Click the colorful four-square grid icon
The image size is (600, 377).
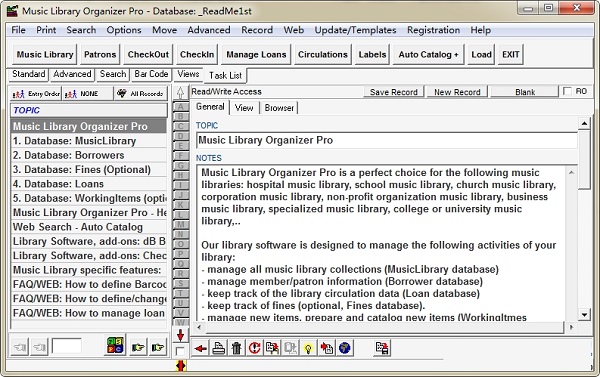pyautogui.click(x=115, y=346)
